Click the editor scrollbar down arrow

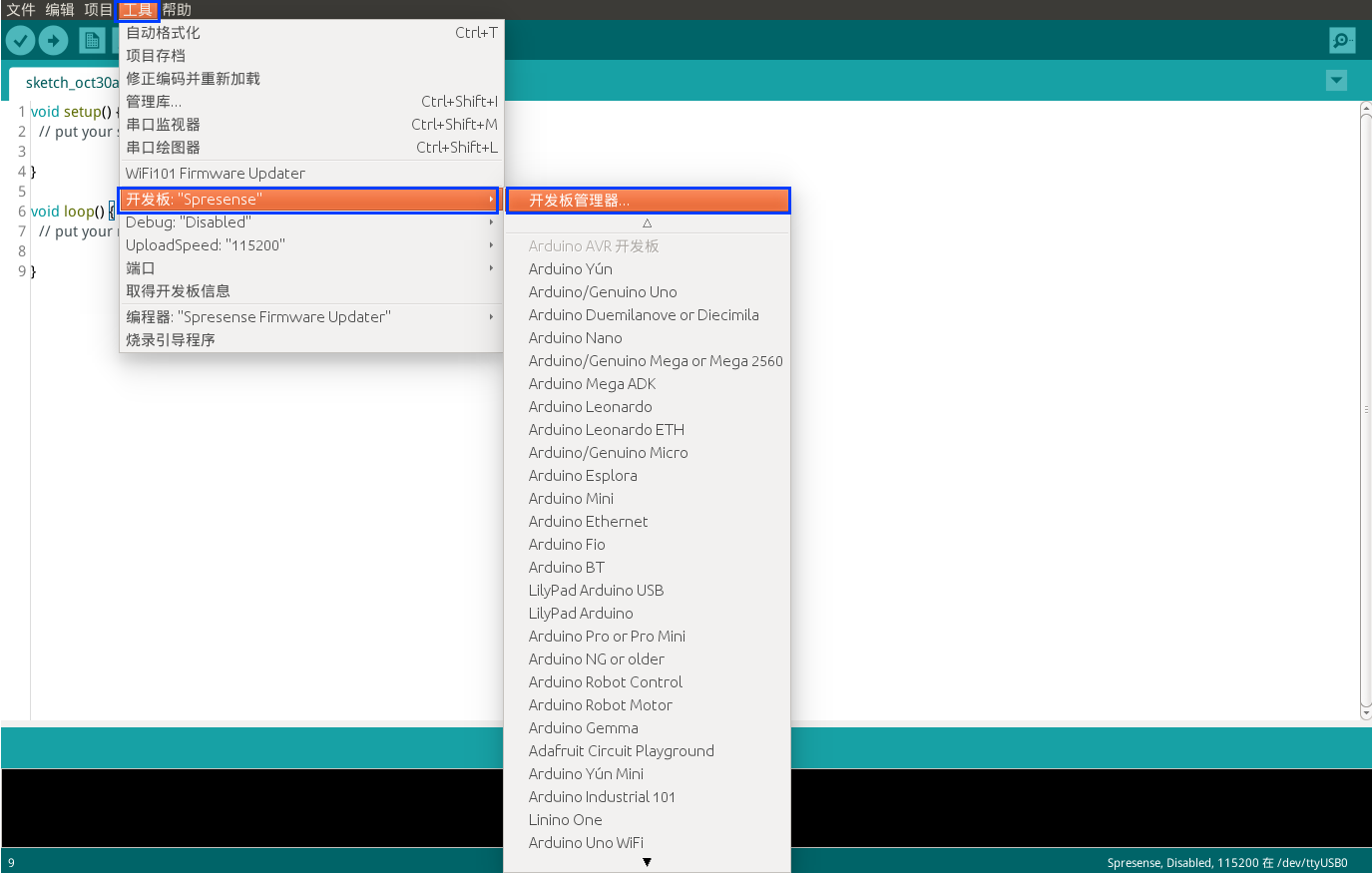1364,711
